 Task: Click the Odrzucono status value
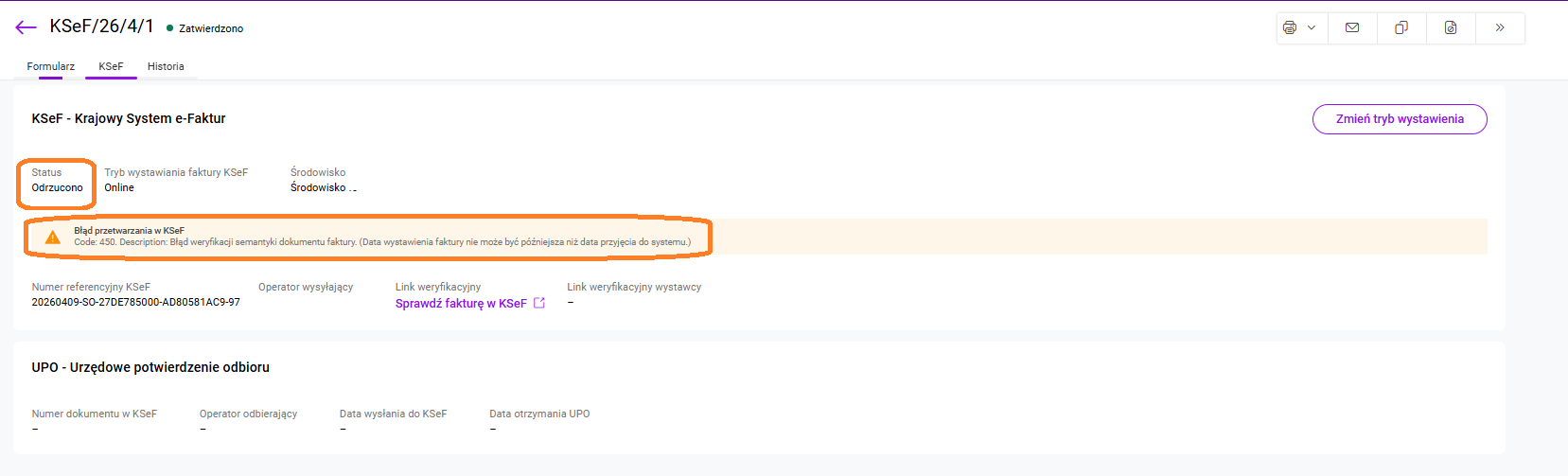[57, 187]
